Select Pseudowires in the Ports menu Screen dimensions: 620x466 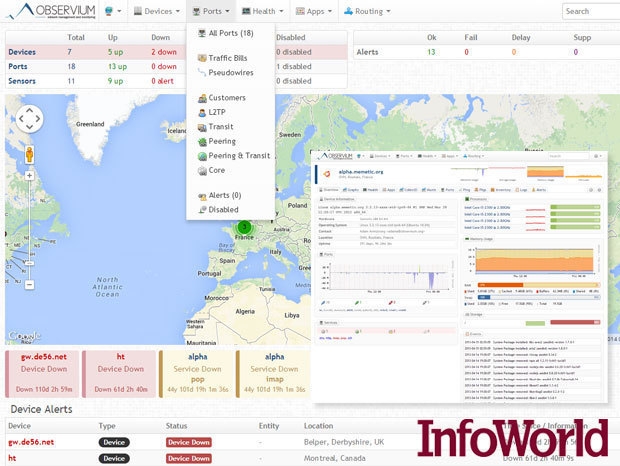[235, 73]
